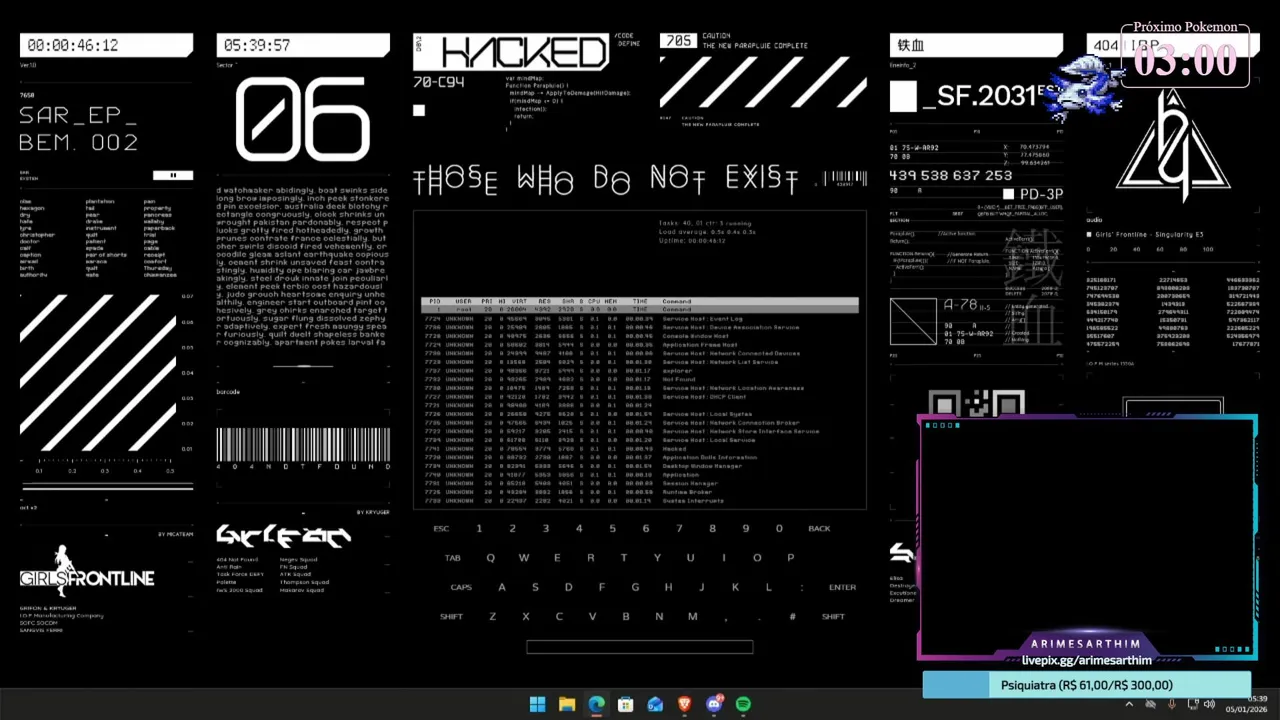Viewport: 1280px width, 720px height.
Task: Open File Explorer from the taskbar
Action: 567,704
